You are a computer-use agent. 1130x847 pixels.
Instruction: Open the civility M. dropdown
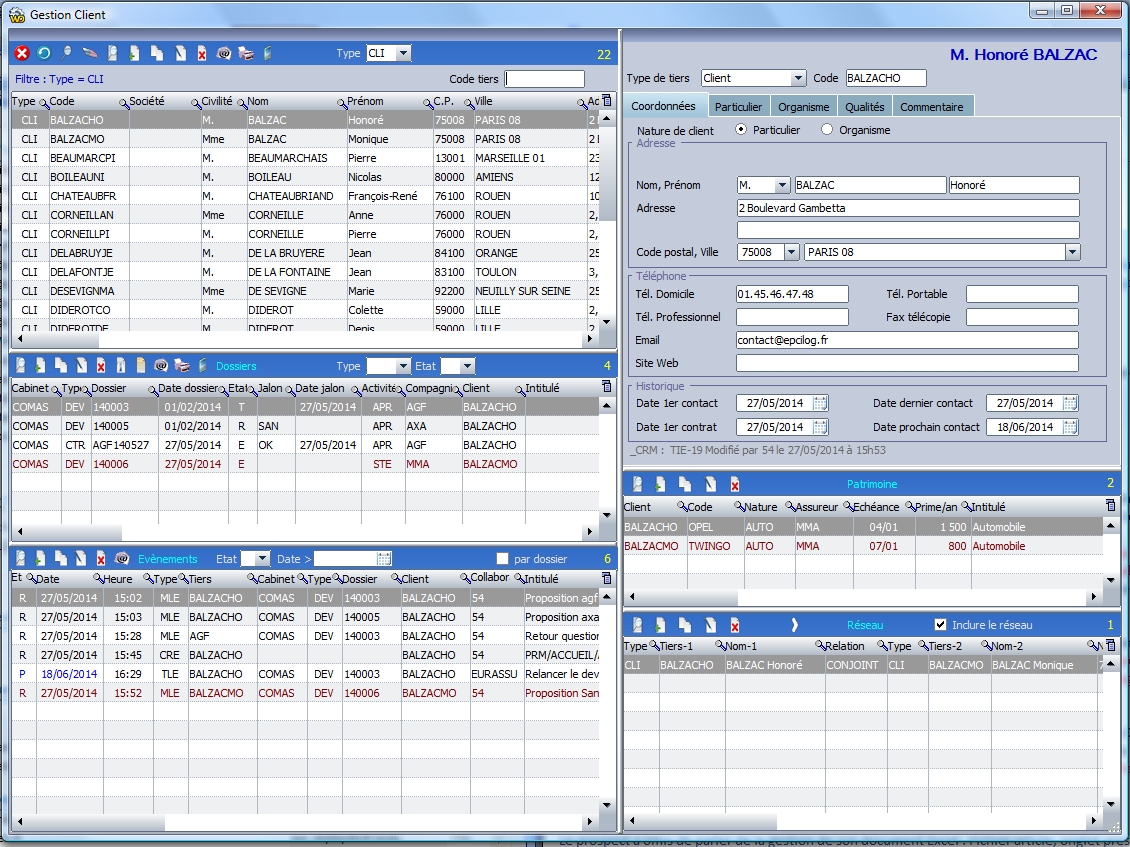point(782,185)
